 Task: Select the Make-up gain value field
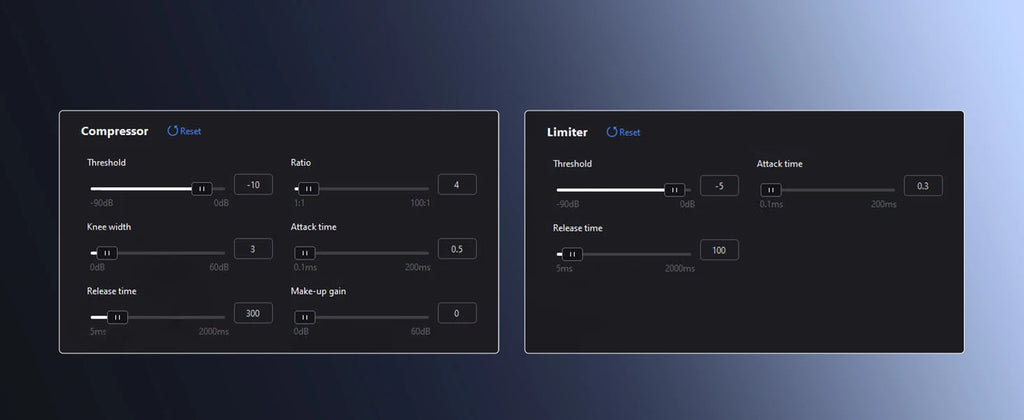coord(457,313)
